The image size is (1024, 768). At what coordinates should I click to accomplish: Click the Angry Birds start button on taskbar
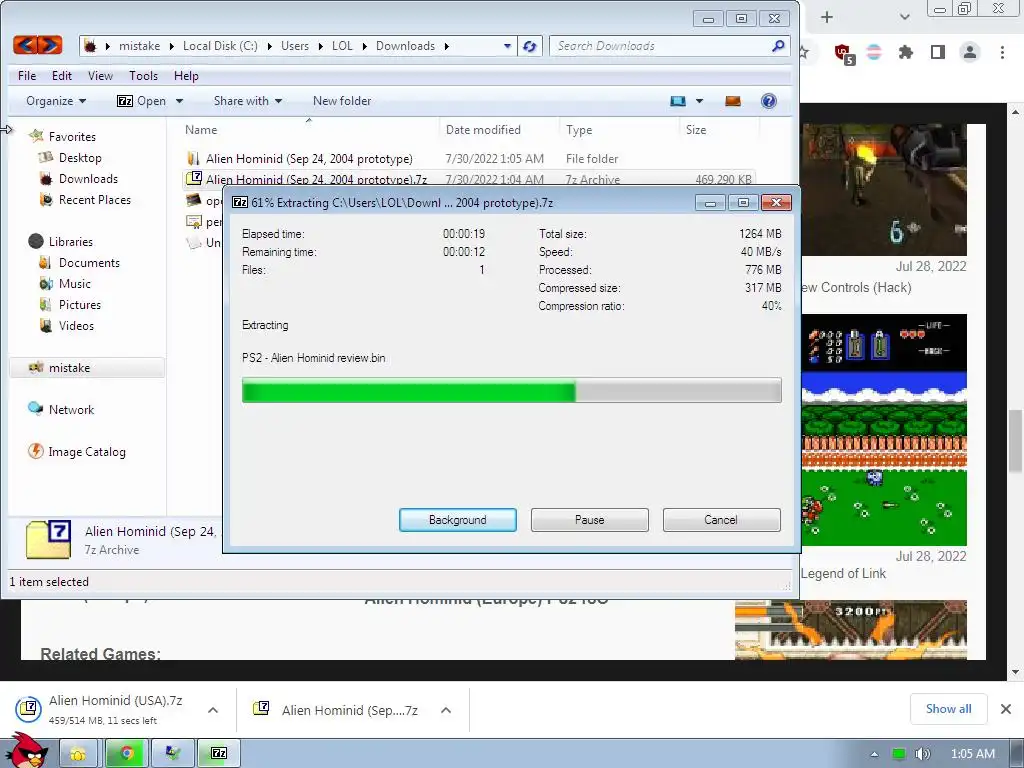26,751
